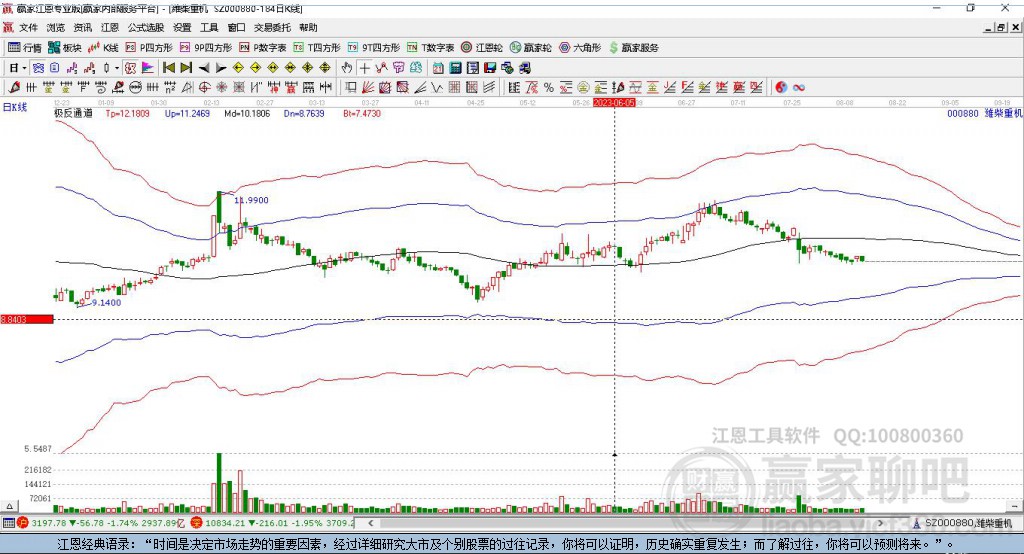1024x554 pixels.
Task: Click the right arrow of the horizontal scrollbar
Action: pyautogui.click(x=880, y=523)
